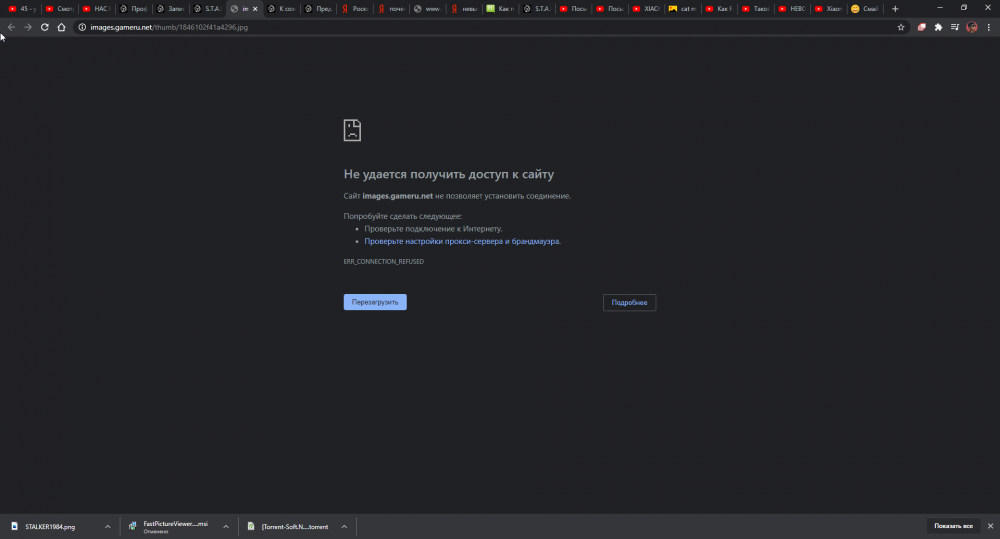Close the active images.gameru.net tab
The width and height of the screenshot is (1000, 539).
(255, 9)
